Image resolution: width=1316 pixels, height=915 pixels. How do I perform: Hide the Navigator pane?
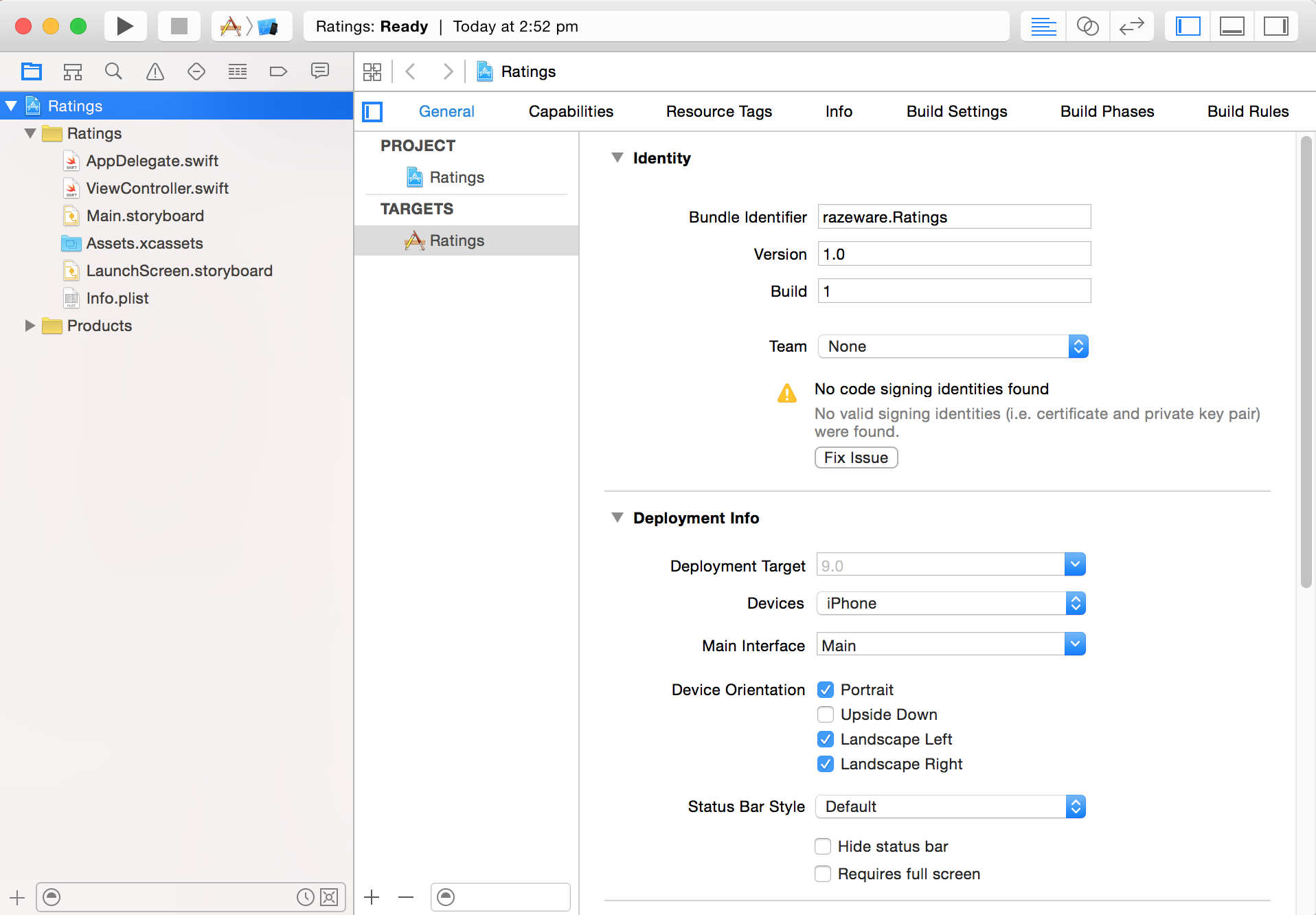[1188, 26]
